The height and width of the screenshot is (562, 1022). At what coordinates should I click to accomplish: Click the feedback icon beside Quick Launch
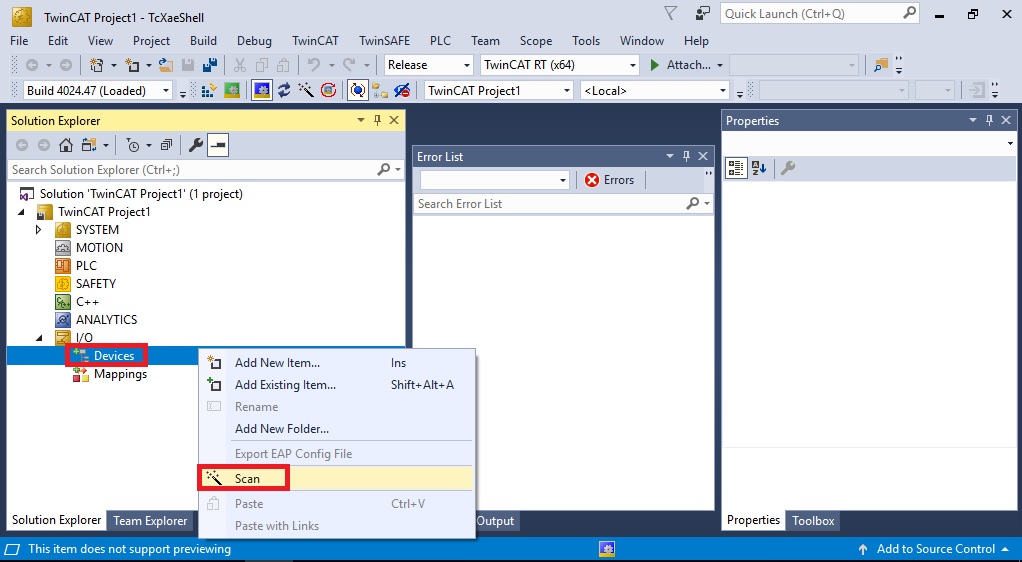point(702,13)
